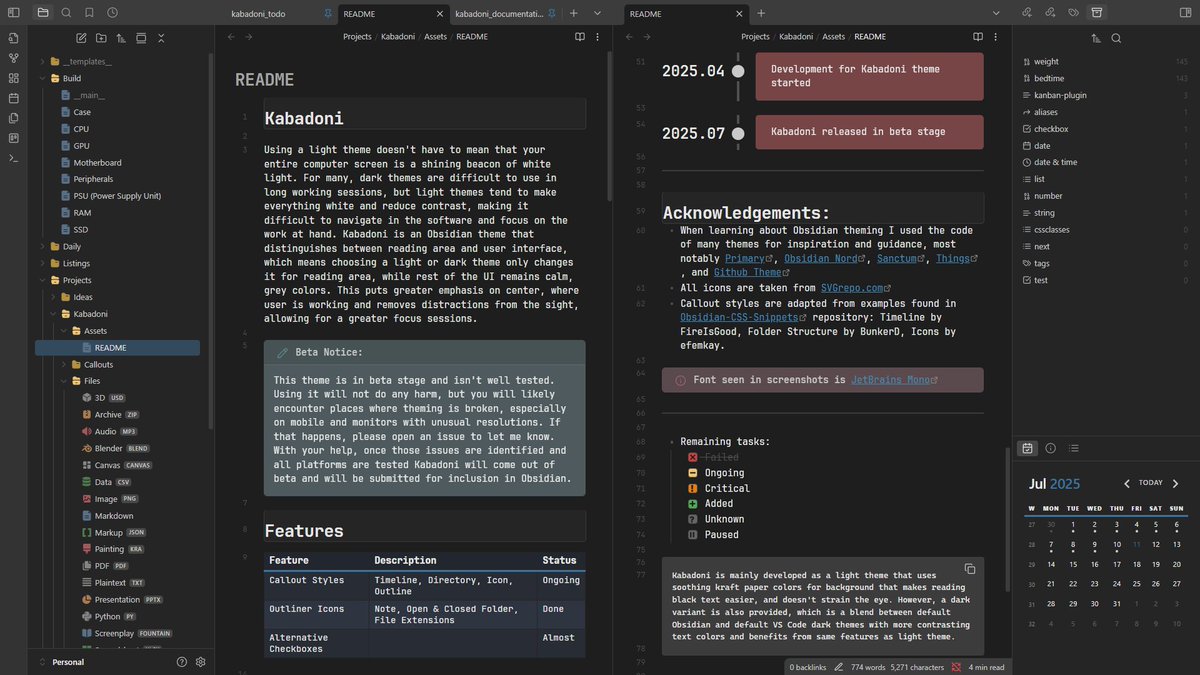Open tab list dropdown in right tab group
Image resolution: width=1200 pixels, height=675 pixels.
coord(997,13)
